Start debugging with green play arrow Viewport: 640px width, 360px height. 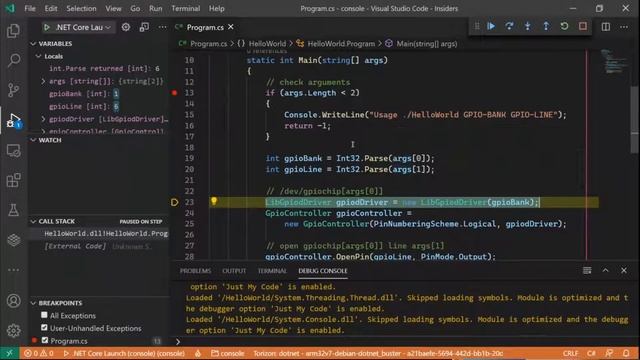(47, 27)
